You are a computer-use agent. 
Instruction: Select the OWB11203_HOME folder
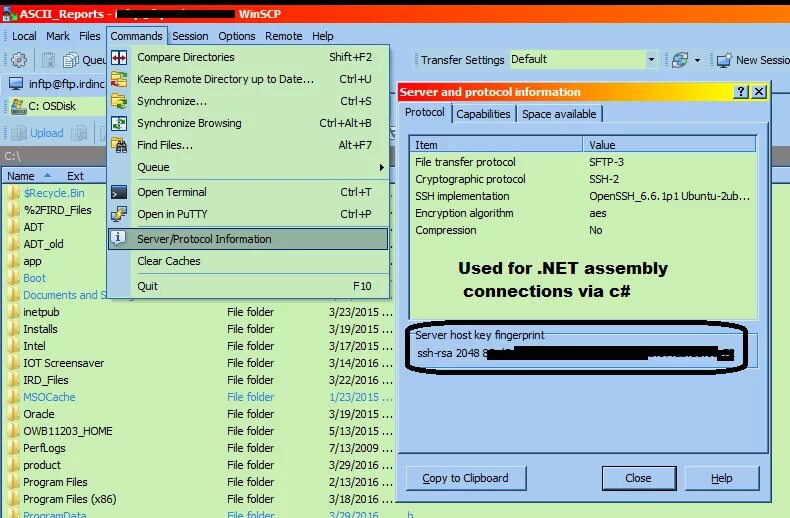coord(68,431)
